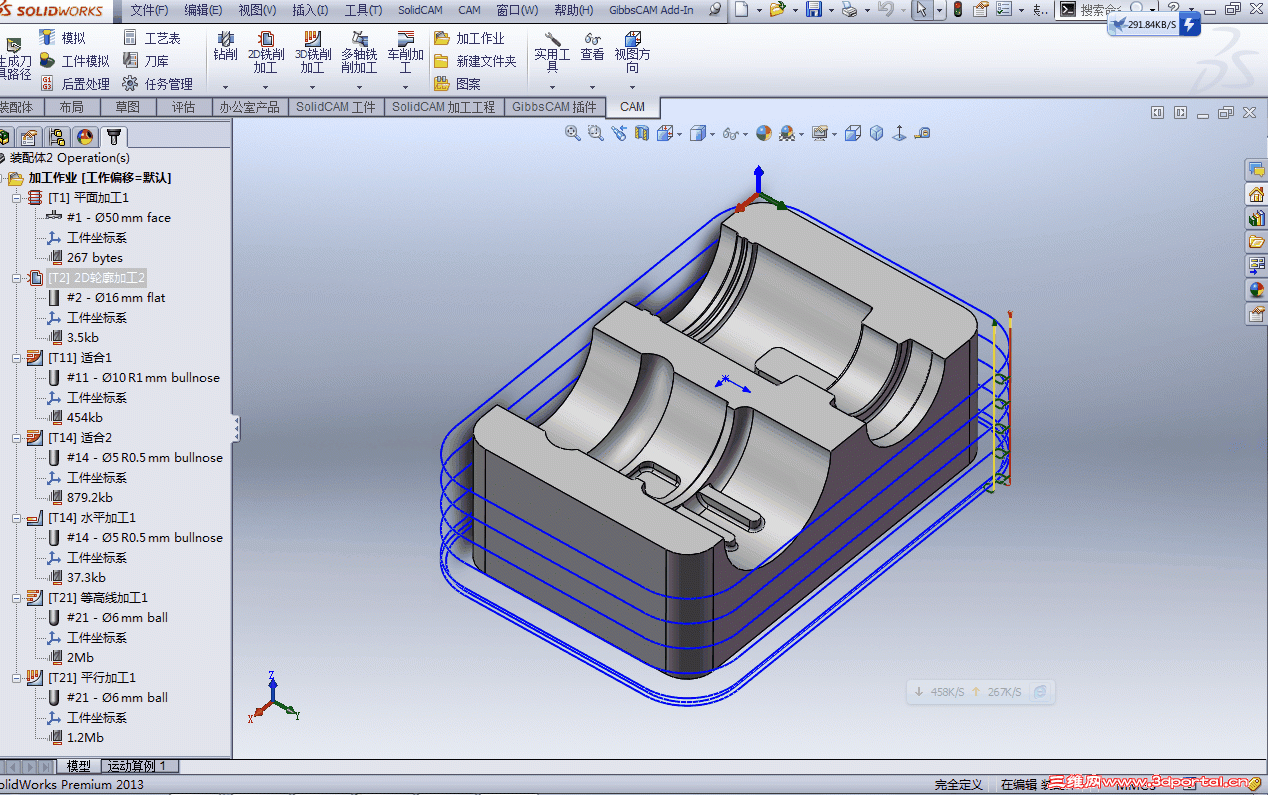Click the DisplayManager pie-chart tab in the left panel
This screenshot has height=795, width=1268.
point(86,137)
